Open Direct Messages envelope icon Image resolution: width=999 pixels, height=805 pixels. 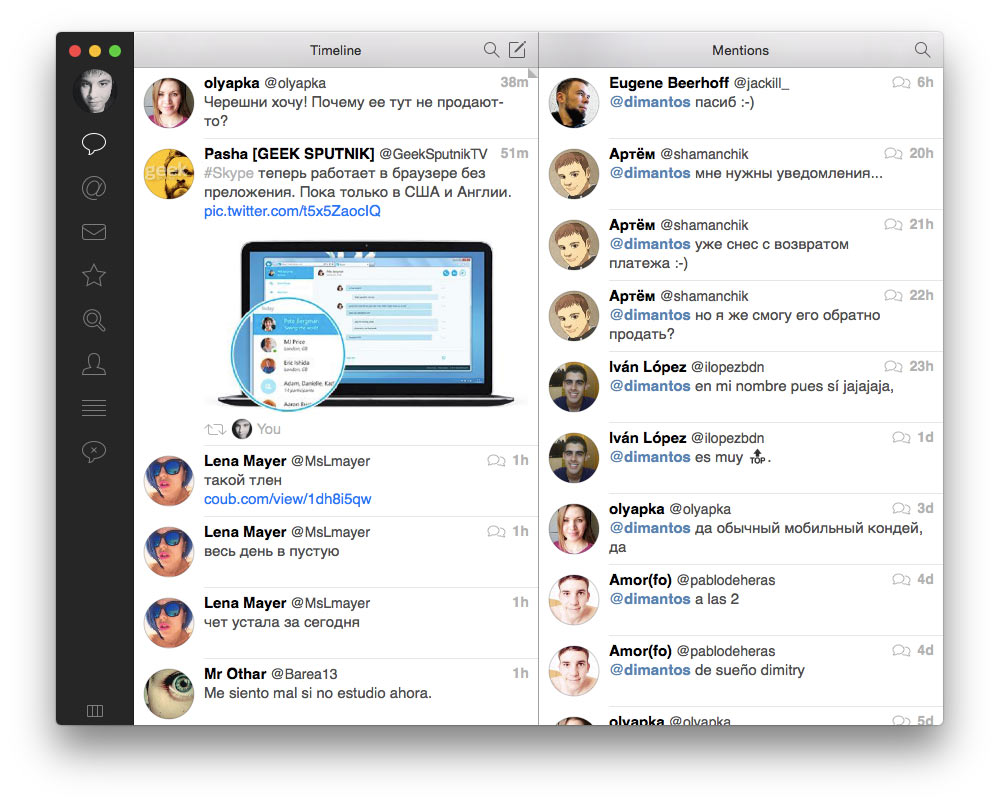coord(94,232)
